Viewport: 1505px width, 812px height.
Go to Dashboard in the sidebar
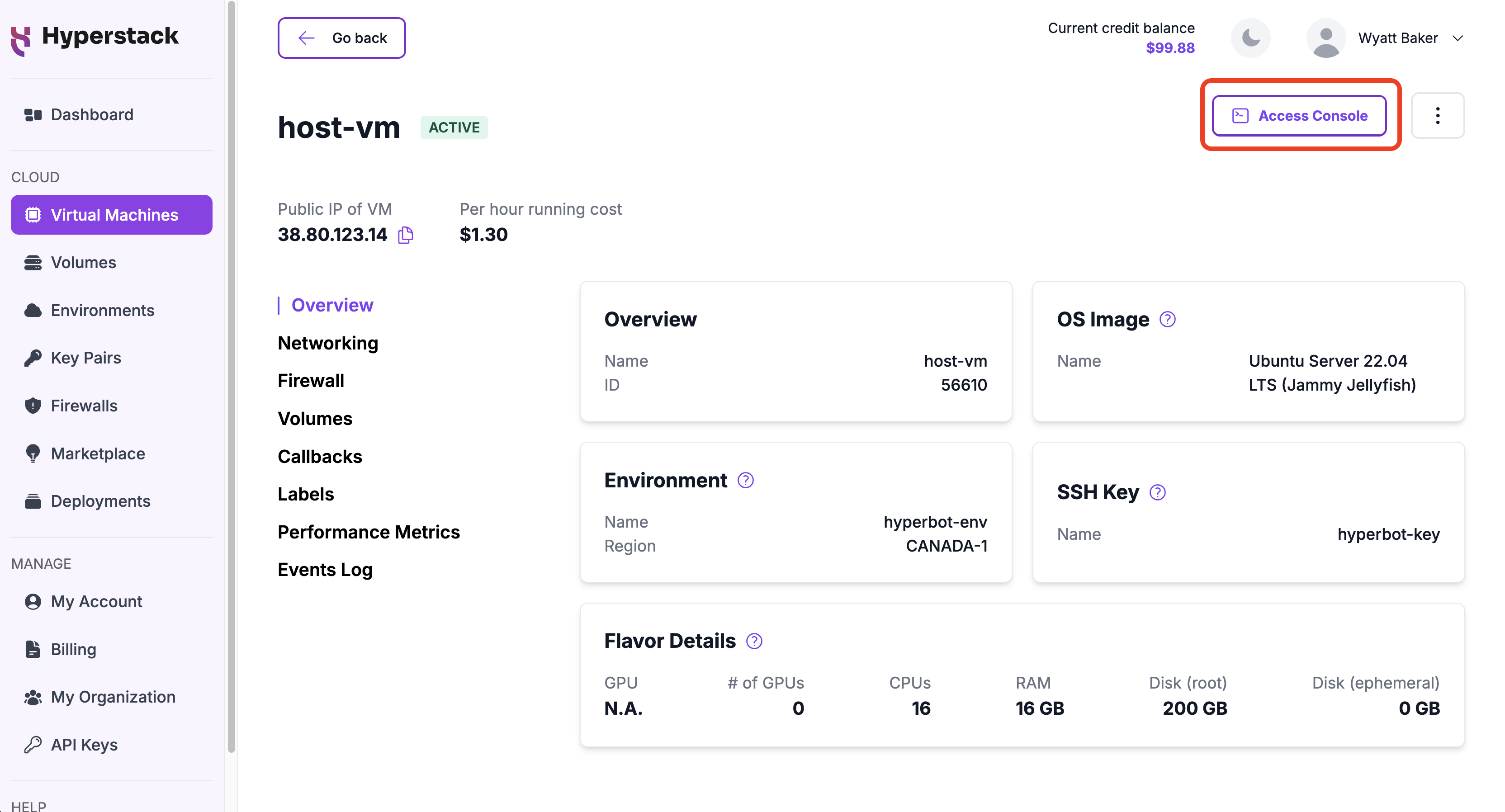112,114
